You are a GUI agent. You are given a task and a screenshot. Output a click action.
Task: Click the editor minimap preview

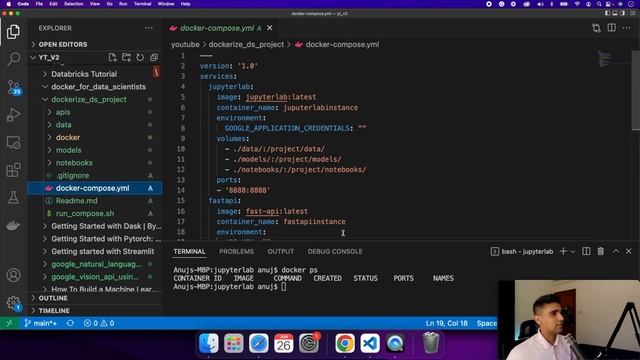(604, 59)
